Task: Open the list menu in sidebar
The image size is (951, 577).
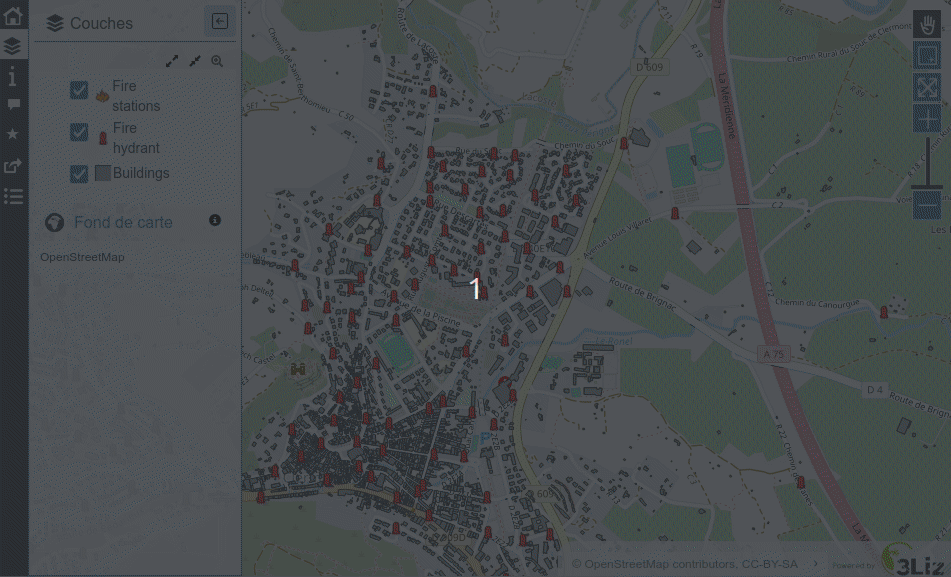Action: [x=13, y=196]
